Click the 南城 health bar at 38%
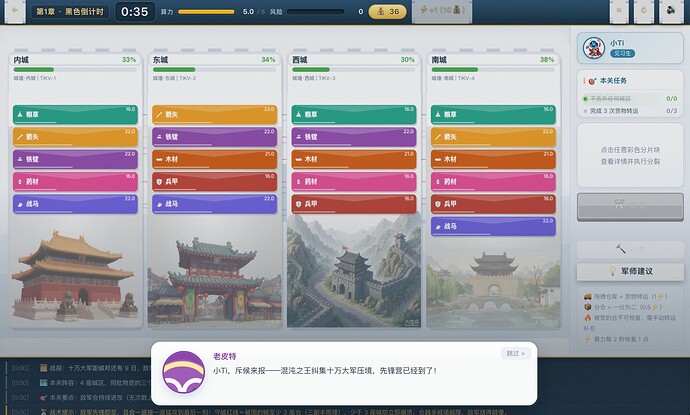This screenshot has width=690, height=415. click(x=493, y=70)
